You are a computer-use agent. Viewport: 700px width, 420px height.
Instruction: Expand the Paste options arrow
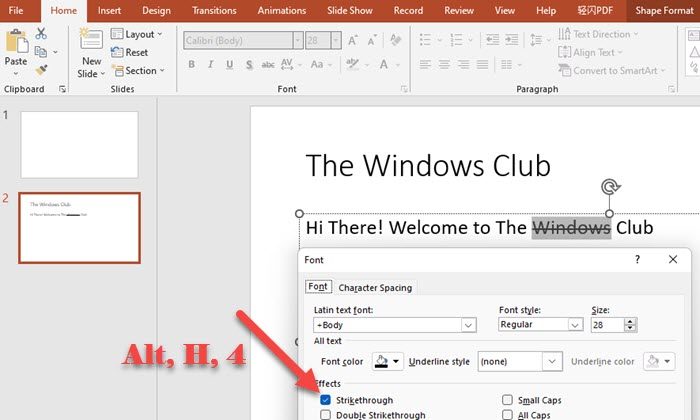tap(16, 73)
